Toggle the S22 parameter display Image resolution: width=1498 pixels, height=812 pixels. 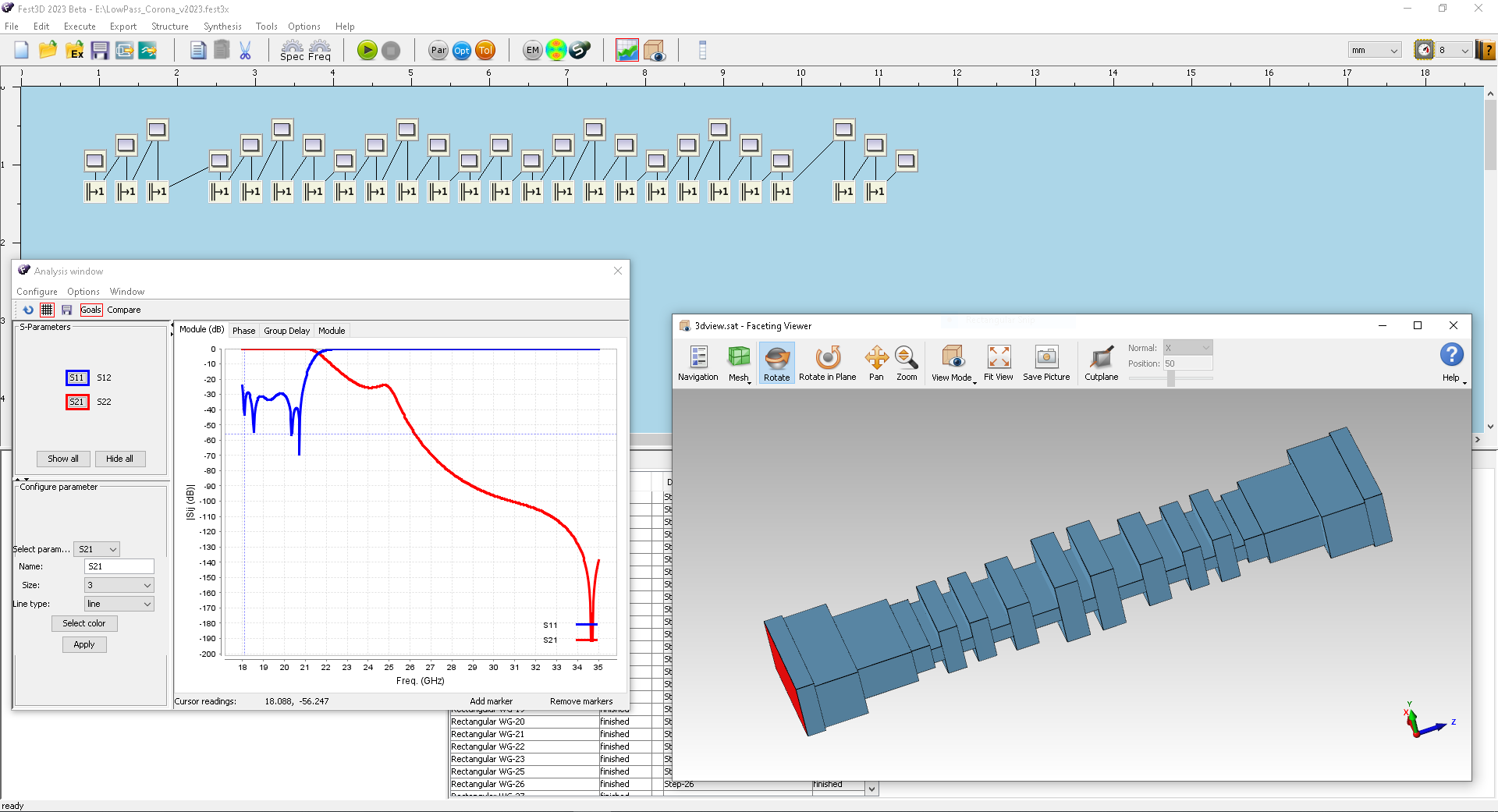(102, 402)
